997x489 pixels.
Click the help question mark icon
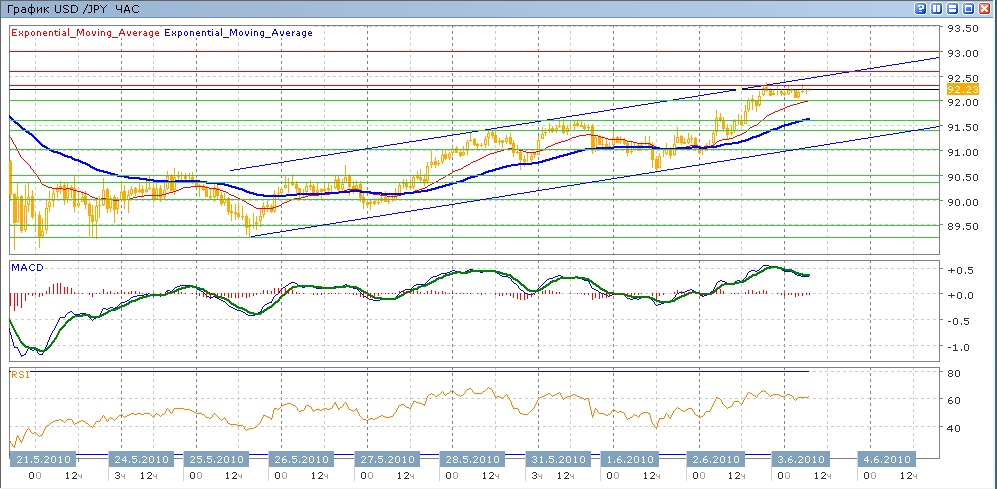[921, 8]
